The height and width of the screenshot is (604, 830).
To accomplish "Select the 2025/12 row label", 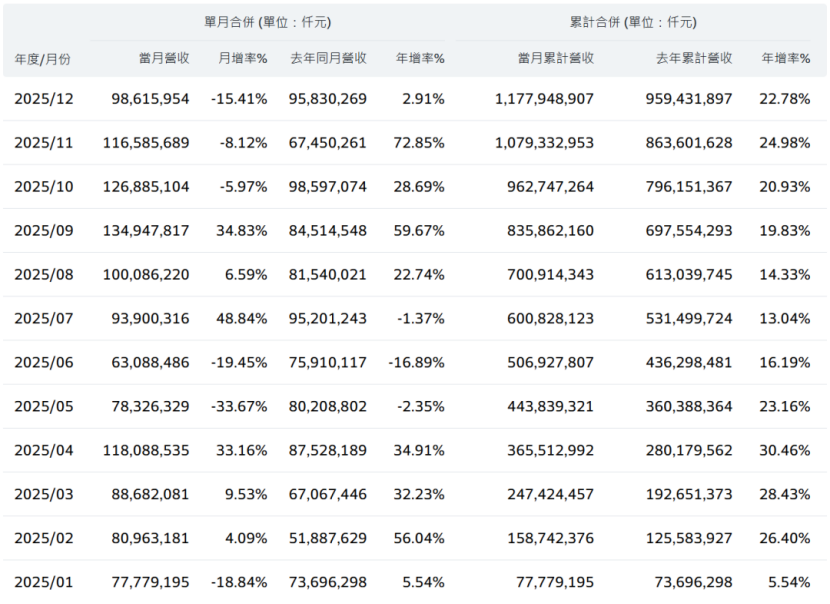I will pos(44,99).
